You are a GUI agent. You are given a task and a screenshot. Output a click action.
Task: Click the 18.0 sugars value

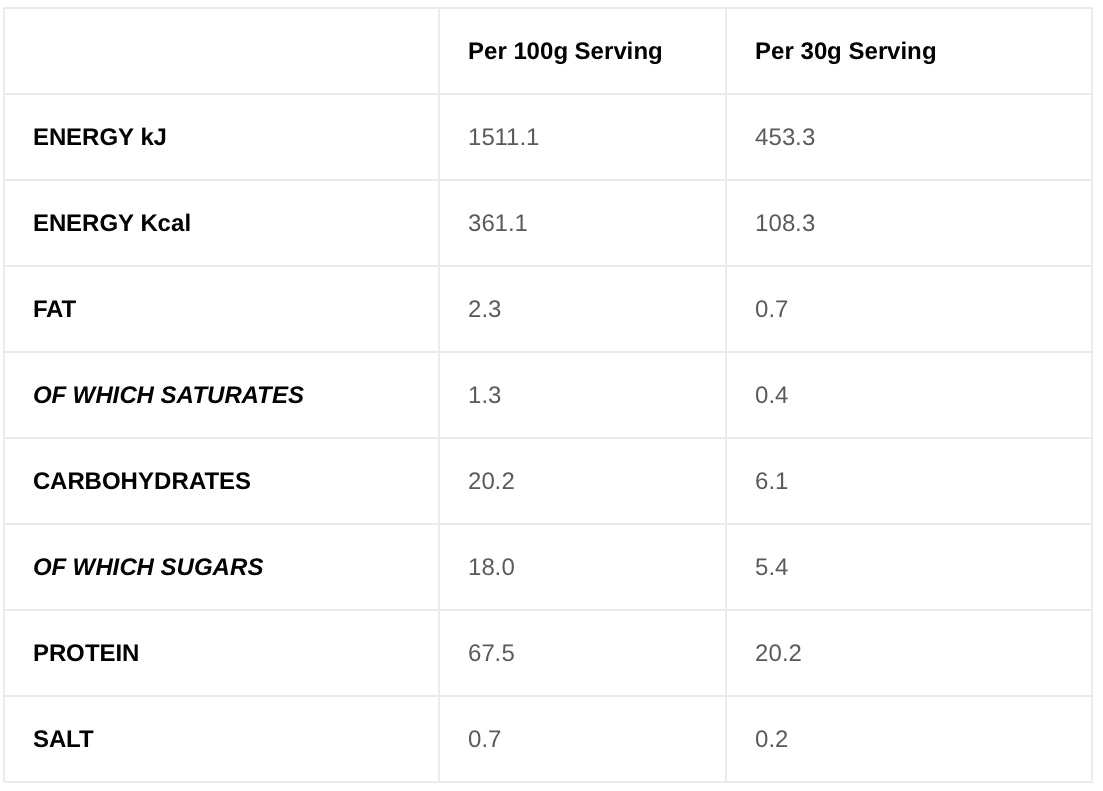click(491, 567)
